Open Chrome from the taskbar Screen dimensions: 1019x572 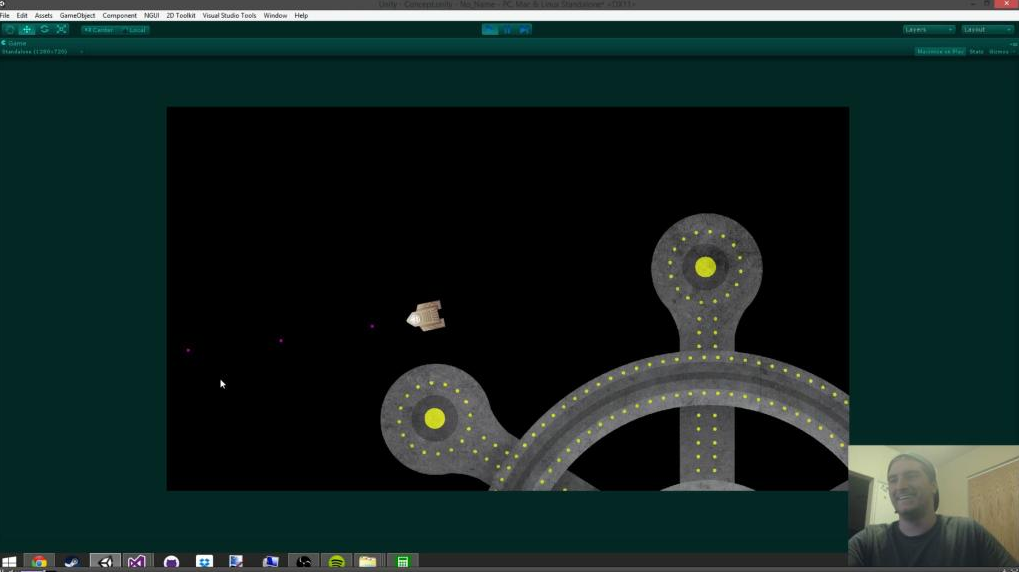(x=39, y=562)
